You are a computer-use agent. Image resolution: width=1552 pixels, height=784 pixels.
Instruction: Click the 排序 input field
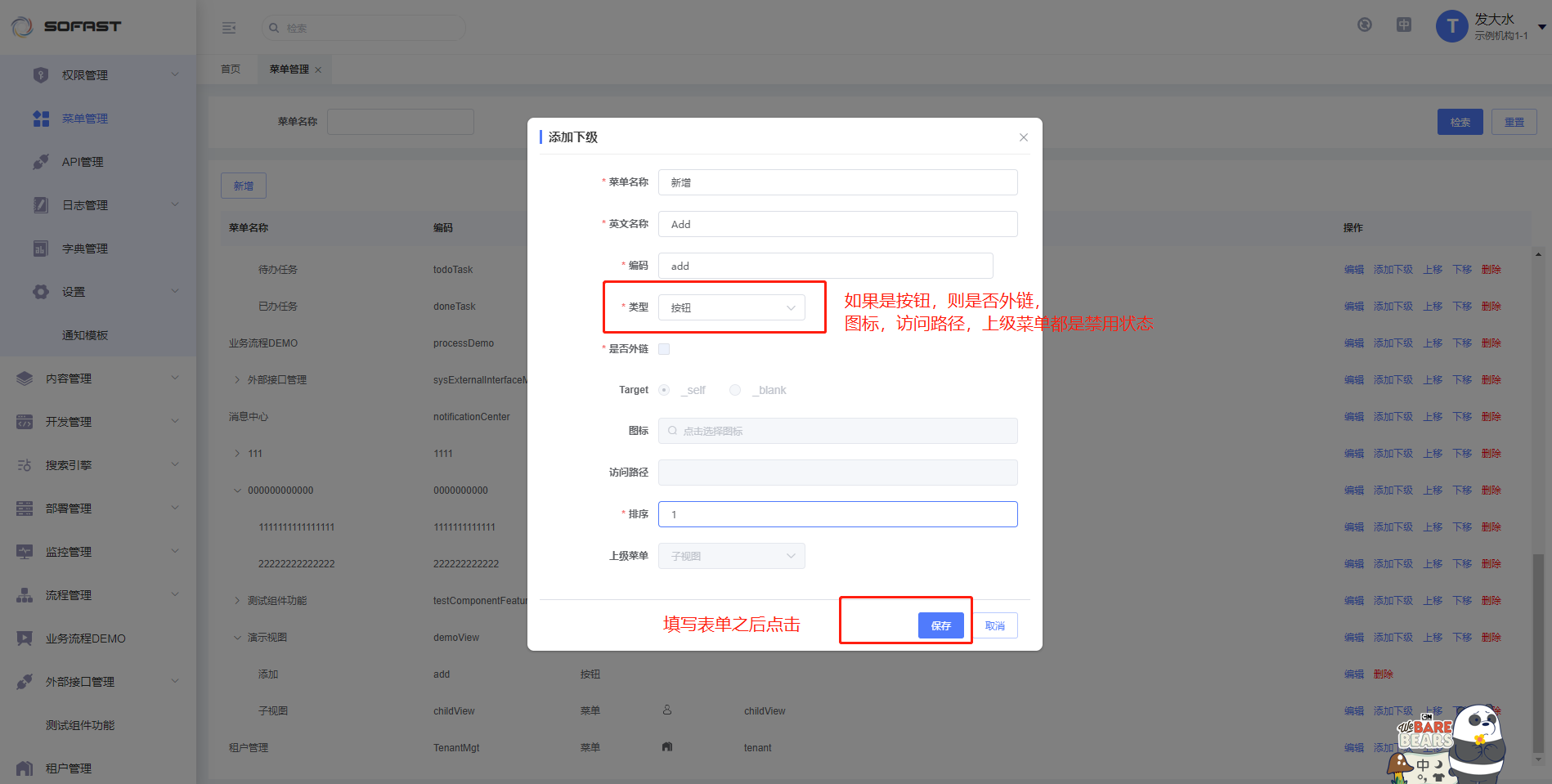point(837,514)
